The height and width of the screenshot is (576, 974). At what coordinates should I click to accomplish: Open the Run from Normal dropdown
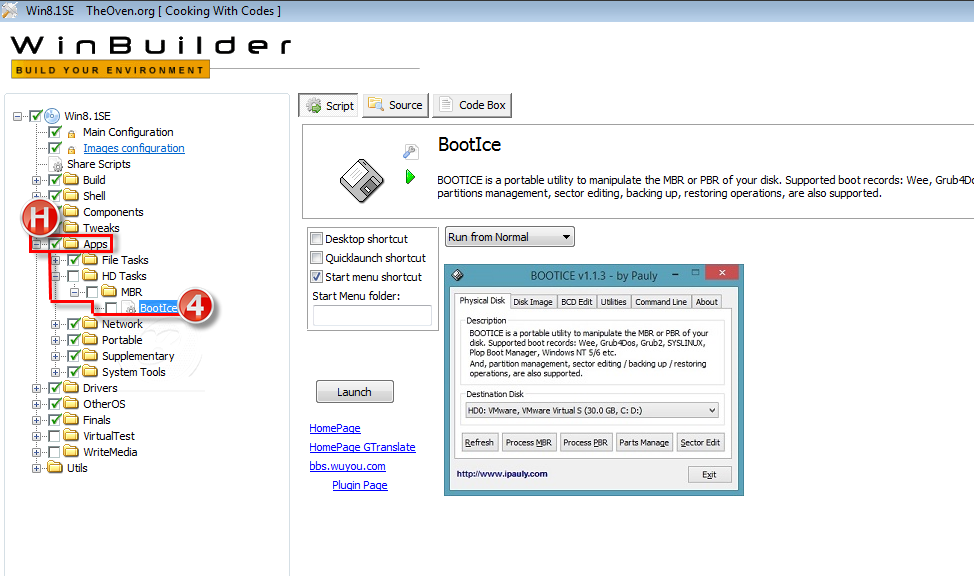click(x=509, y=237)
